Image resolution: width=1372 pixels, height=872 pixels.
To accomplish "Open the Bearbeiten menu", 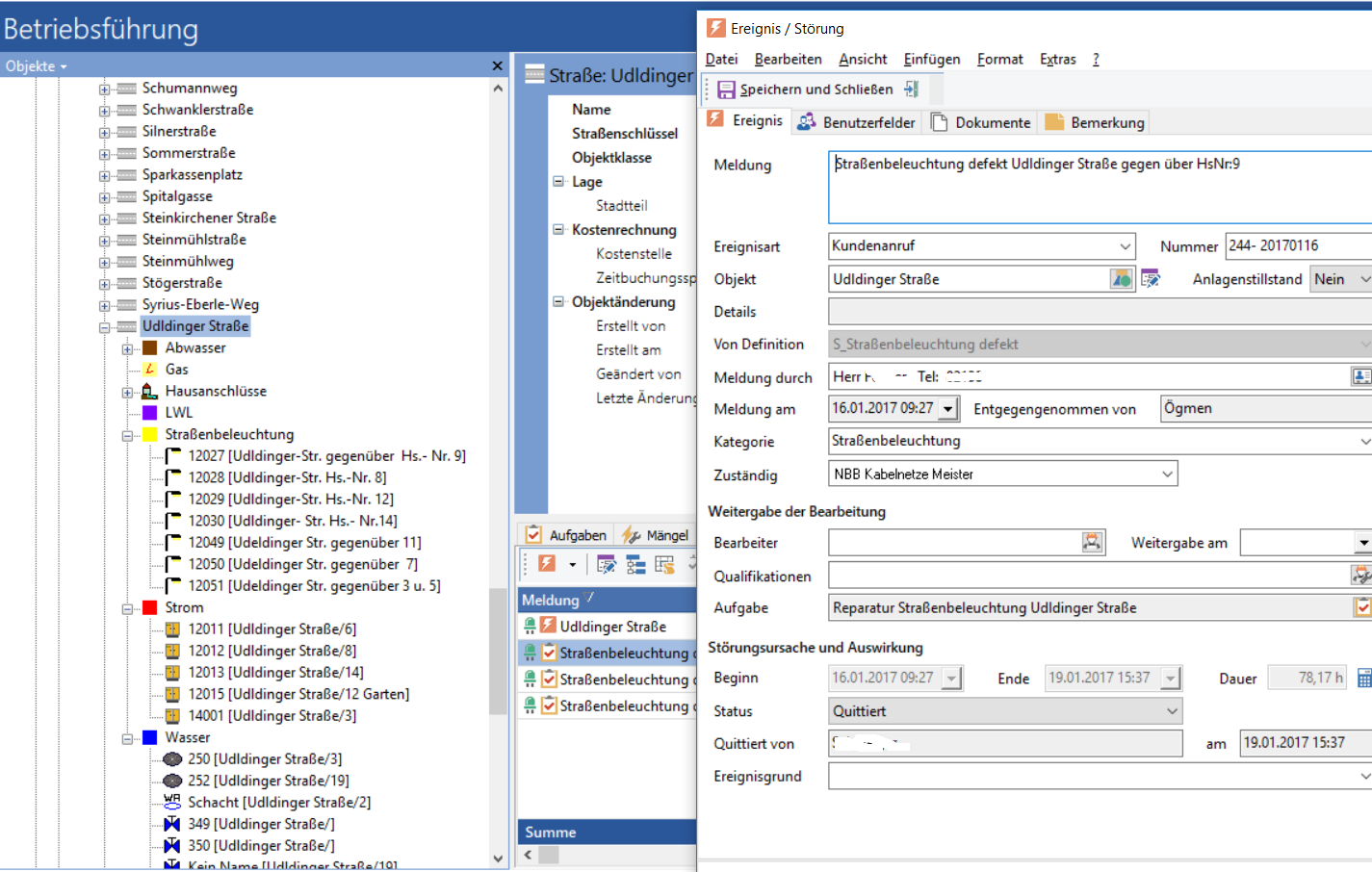I will point(788,59).
